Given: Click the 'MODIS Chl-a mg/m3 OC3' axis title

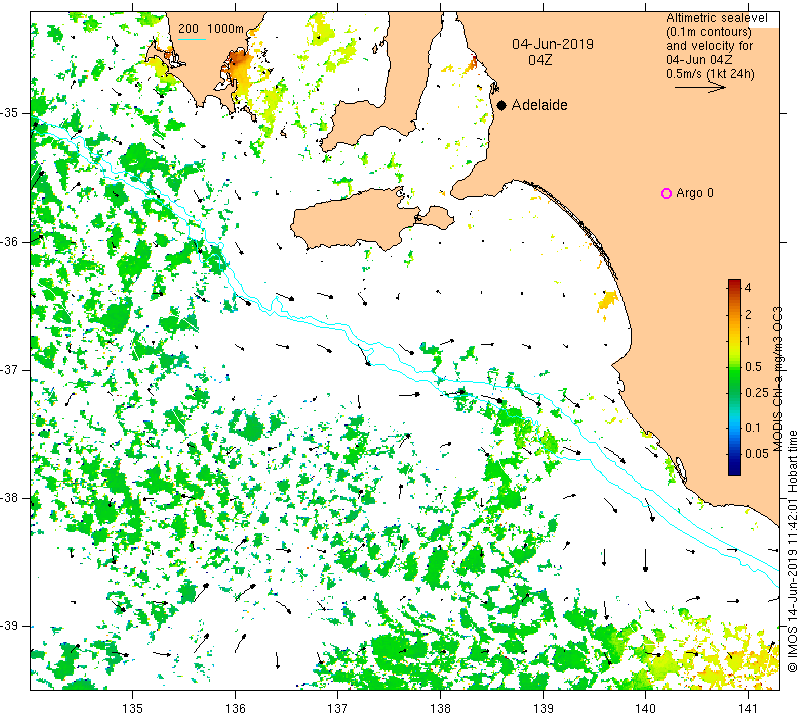Looking at the screenshot, I should pyautogui.click(x=777, y=379).
